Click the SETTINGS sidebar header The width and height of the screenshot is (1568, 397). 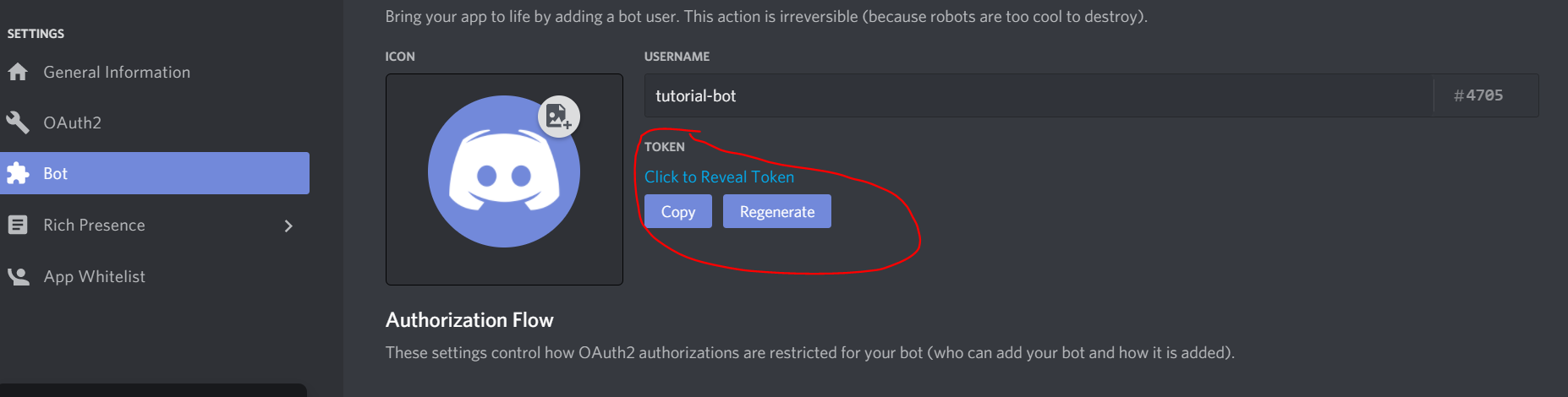coord(36,34)
